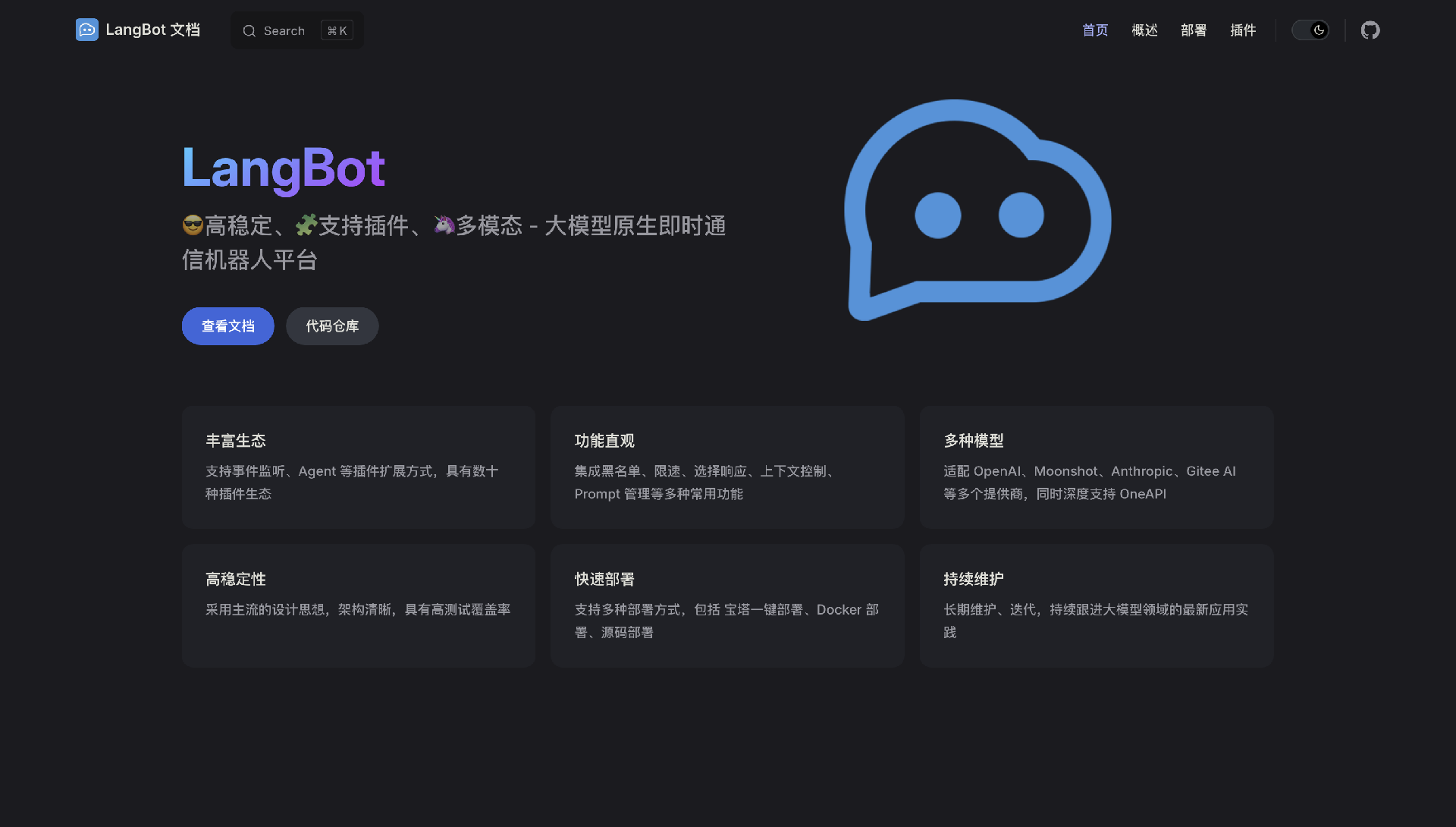
Task: Click the LangBot logo icon in header
Action: 87,30
